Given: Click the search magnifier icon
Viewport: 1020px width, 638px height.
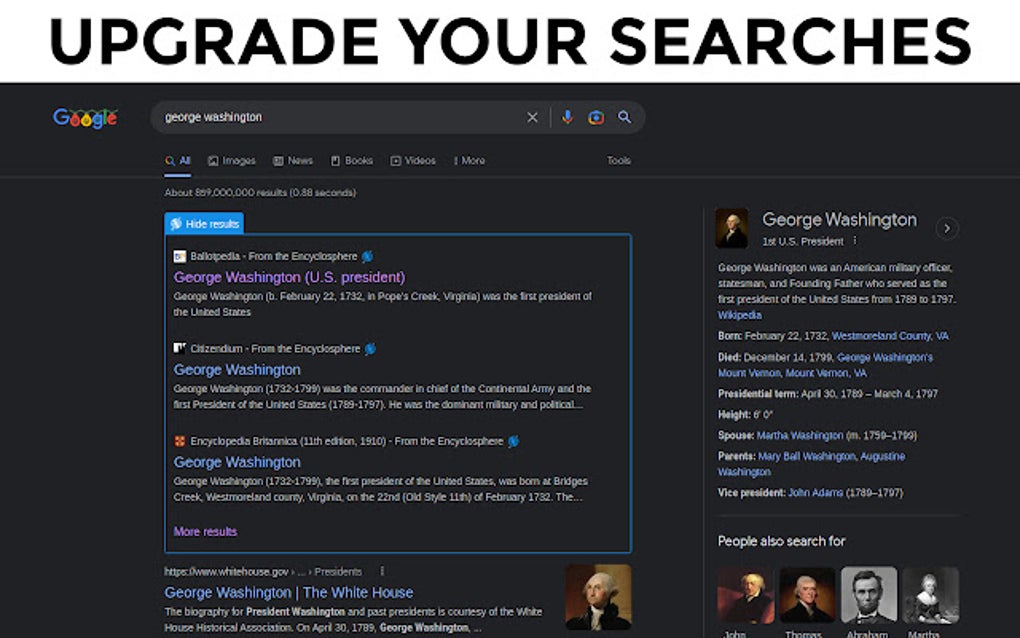Looking at the screenshot, I should tap(624, 117).
